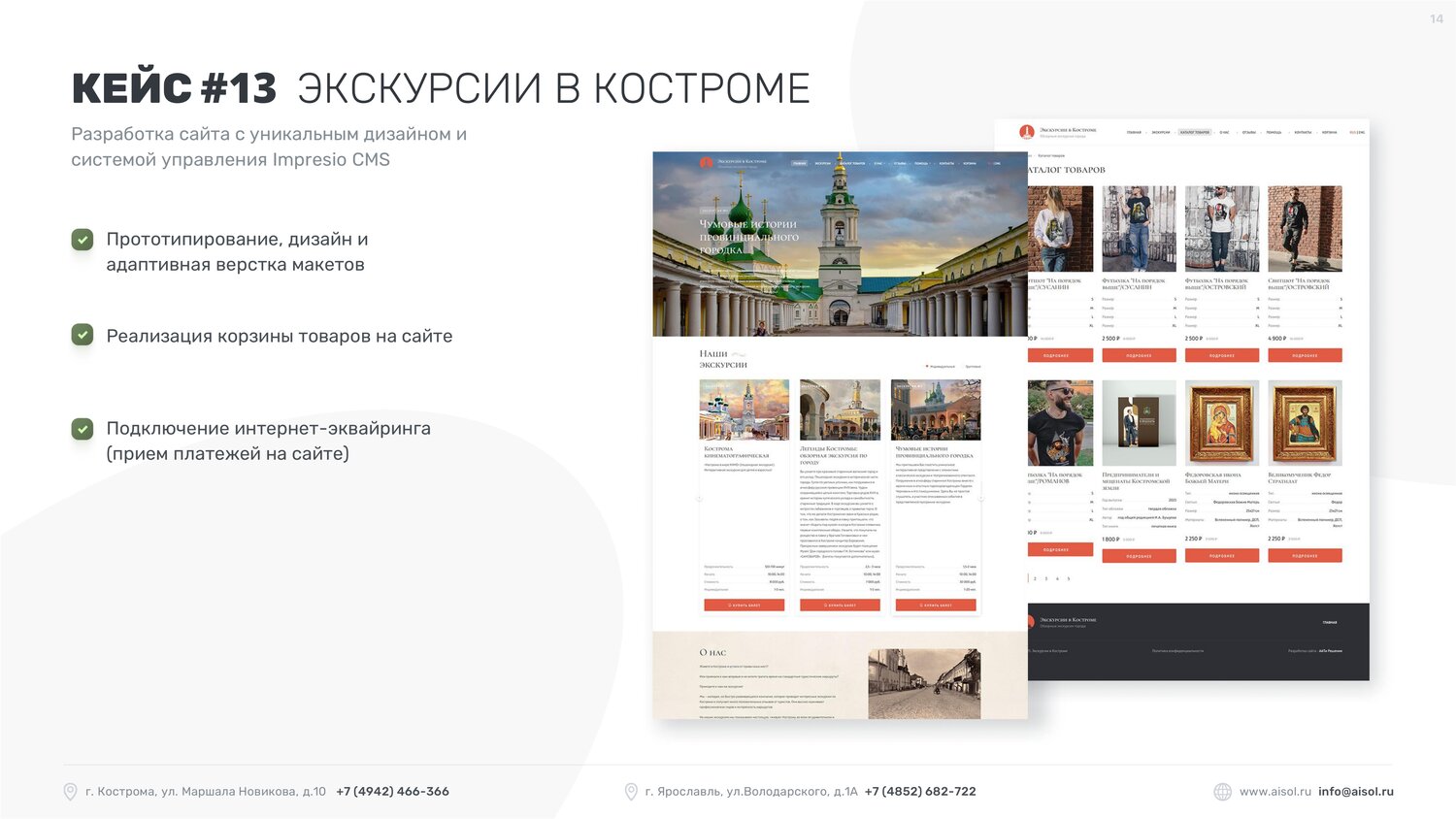Click hero headline 'Чумовые истории провинциального городка'
Image resolution: width=1456 pixels, height=819 pixels.
click(x=748, y=237)
